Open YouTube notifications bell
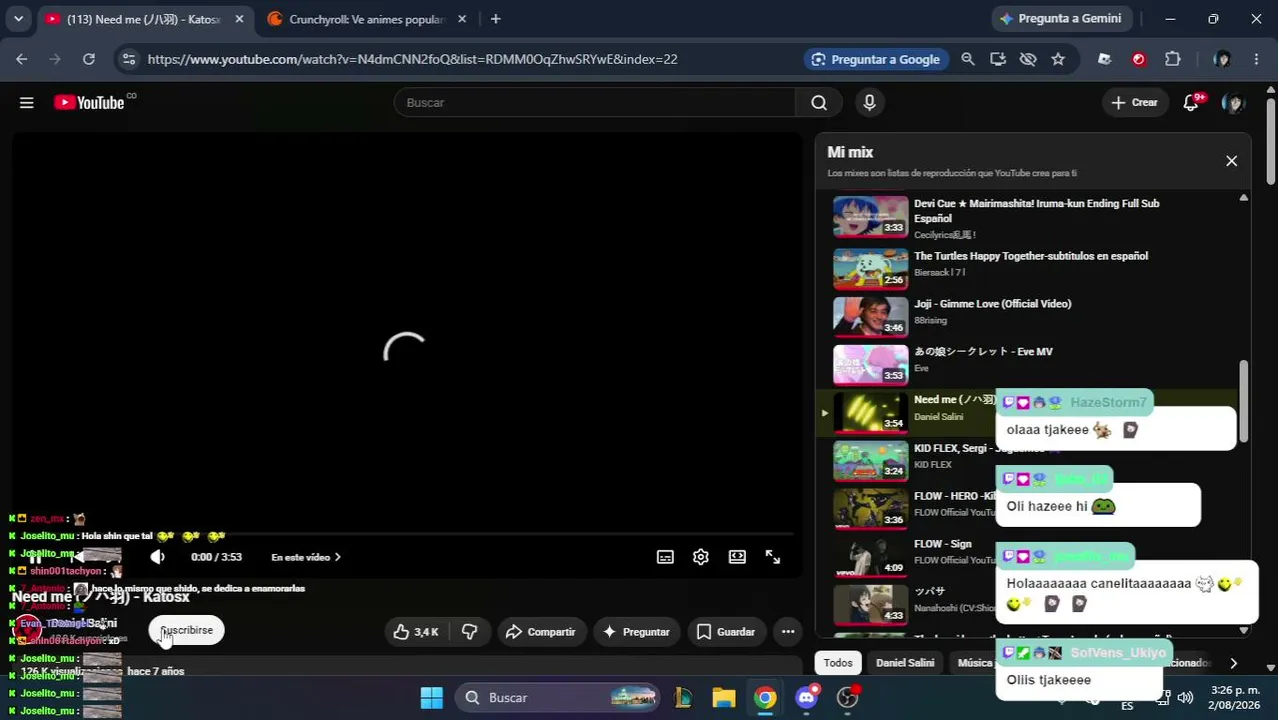Viewport: 1278px width, 720px height. point(1191,102)
